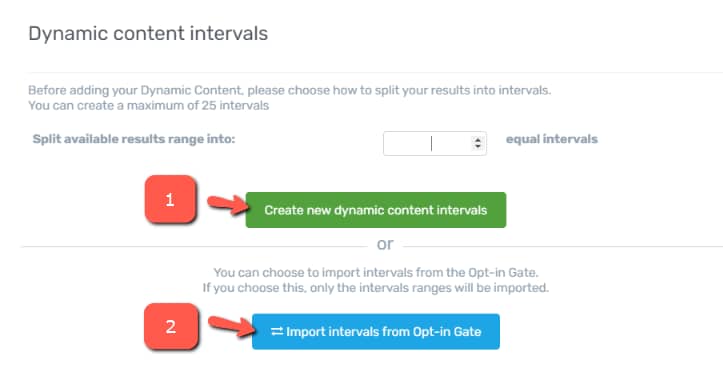
Task: Click the 'or' divider text
Action: click(x=385, y=244)
